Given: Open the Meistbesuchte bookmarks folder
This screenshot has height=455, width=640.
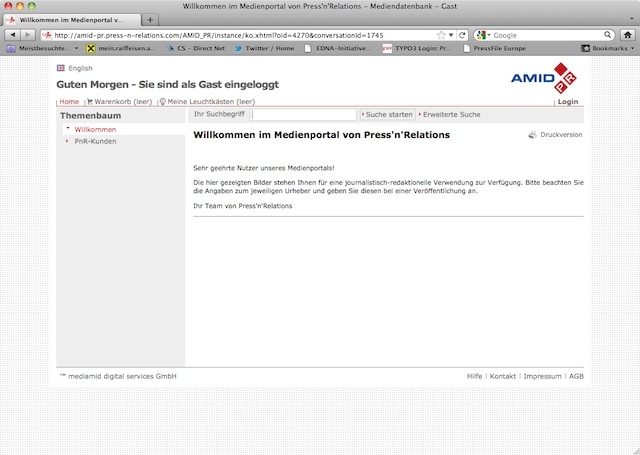Looking at the screenshot, I should point(43,47).
